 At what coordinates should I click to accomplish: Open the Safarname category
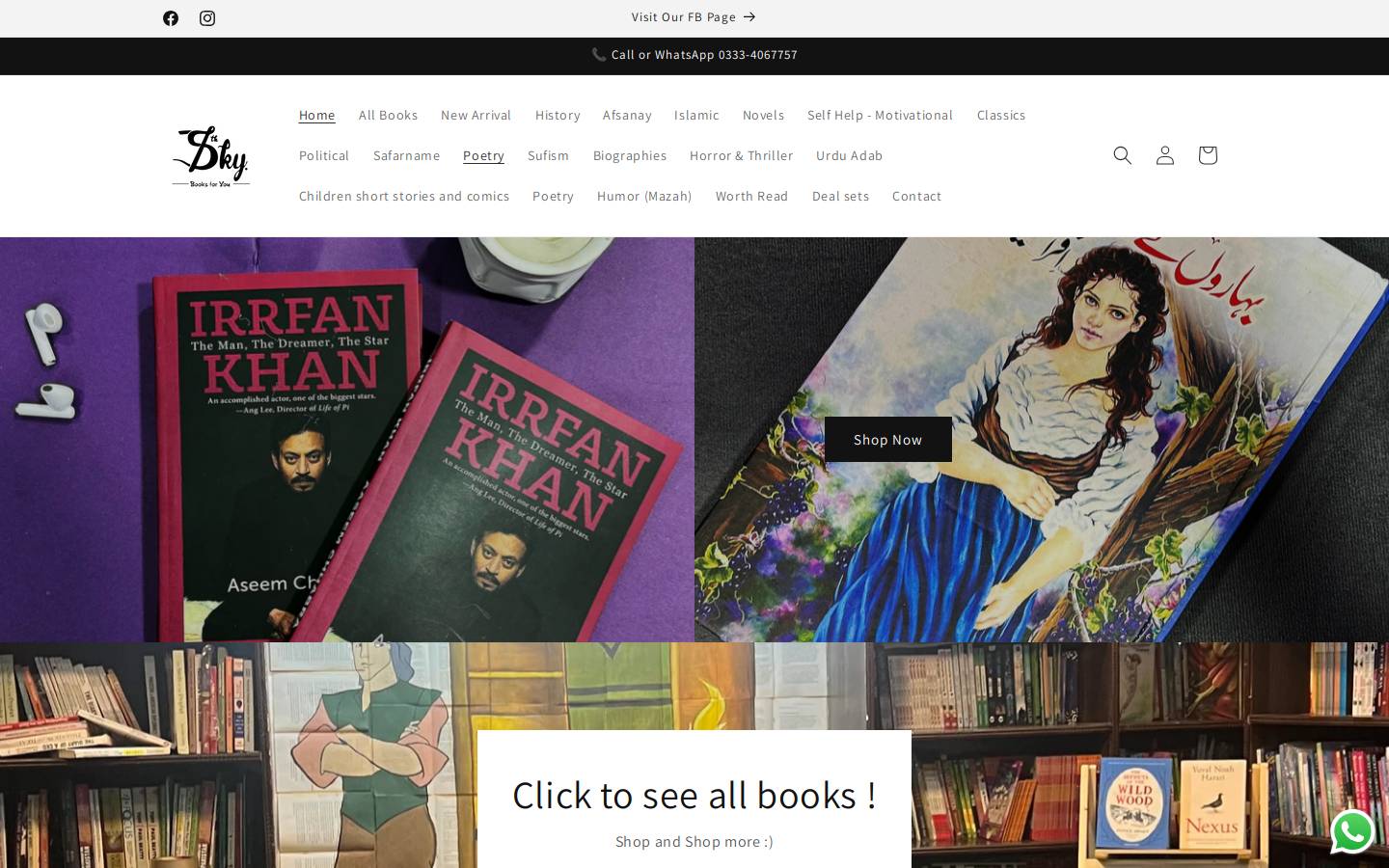(406, 155)
